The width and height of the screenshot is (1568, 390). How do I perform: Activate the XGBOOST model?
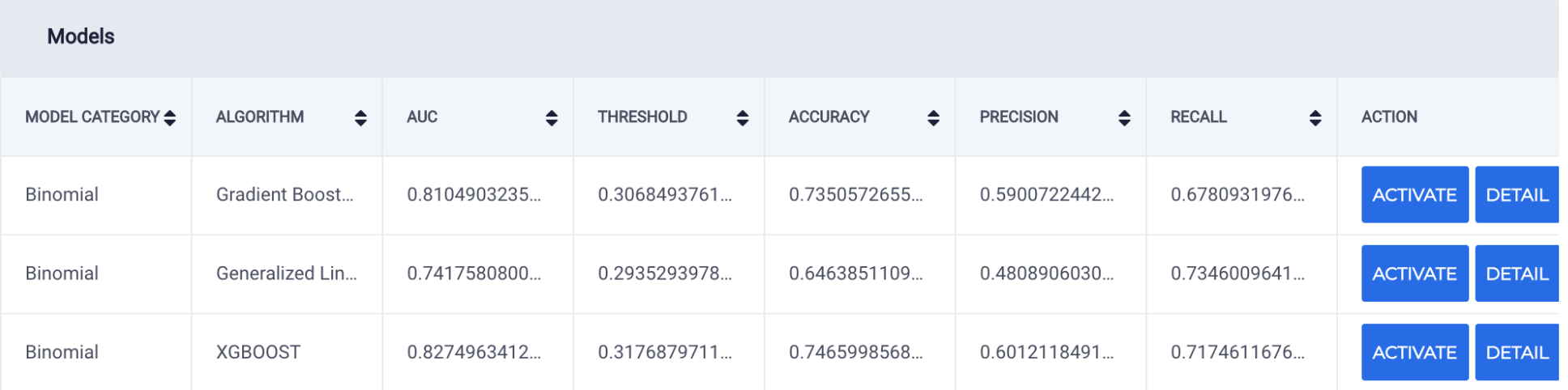pyautogui.click(x=1415, y=352)
